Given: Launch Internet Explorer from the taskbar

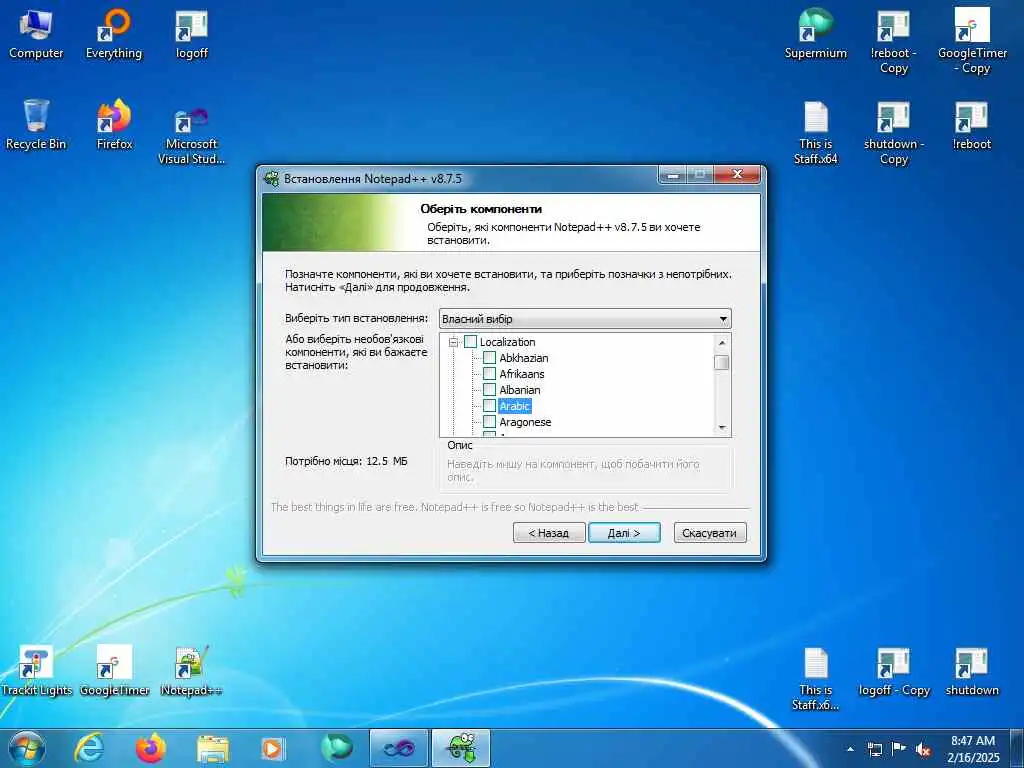Looking at the screenshot, I should 89,748.
